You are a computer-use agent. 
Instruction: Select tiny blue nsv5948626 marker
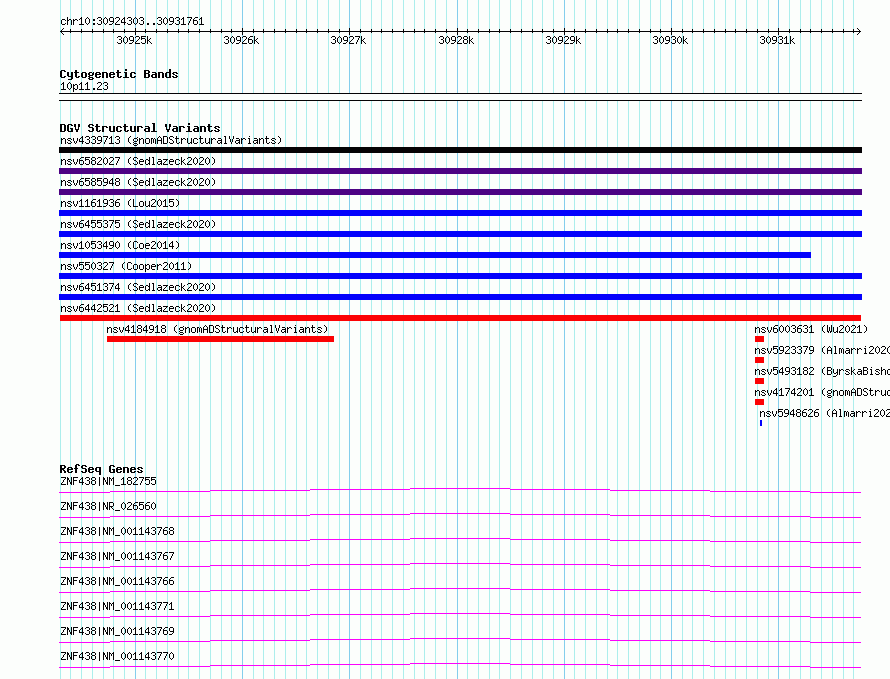point(761,423)
